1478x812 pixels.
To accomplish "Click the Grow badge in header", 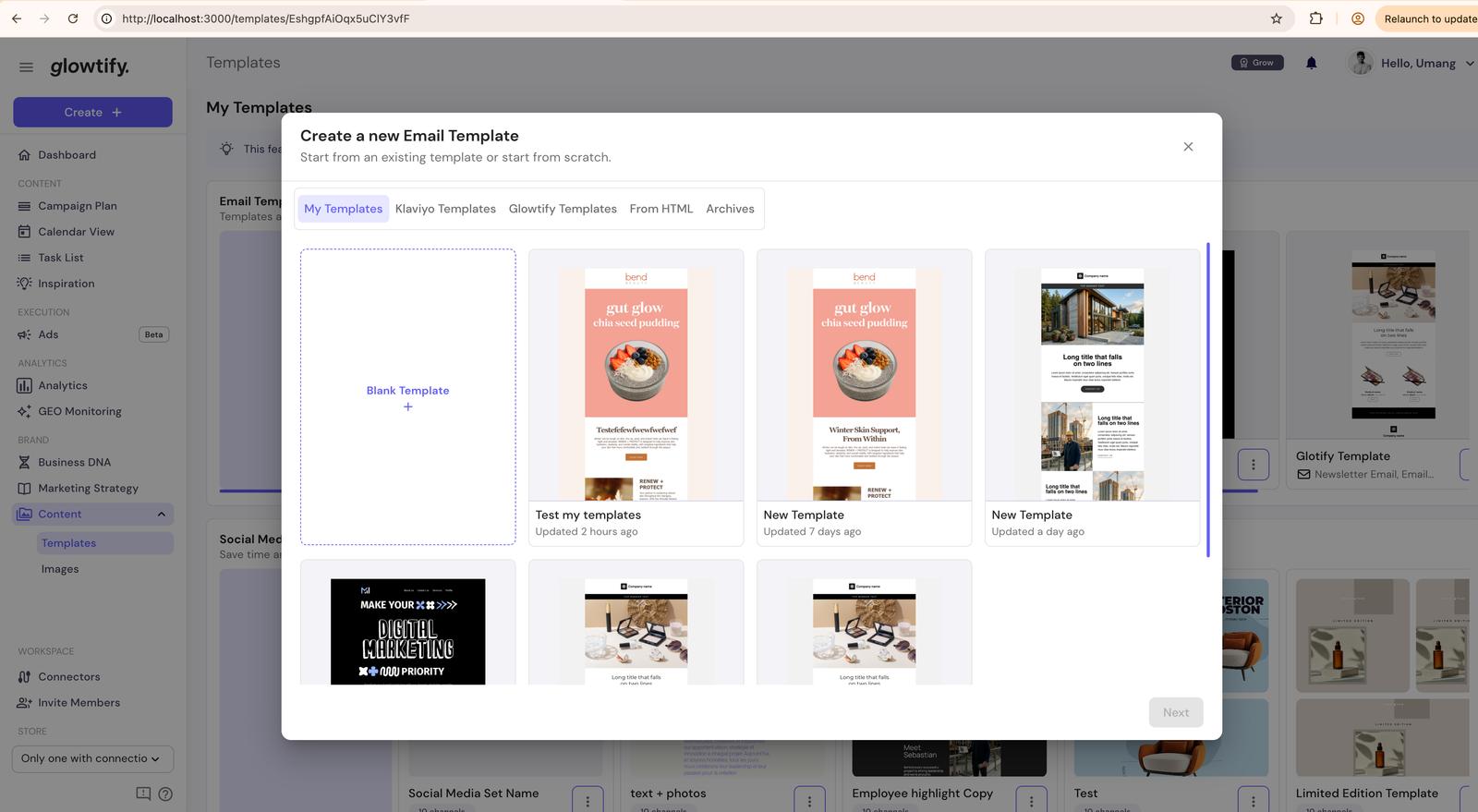I will point(1257,63).
